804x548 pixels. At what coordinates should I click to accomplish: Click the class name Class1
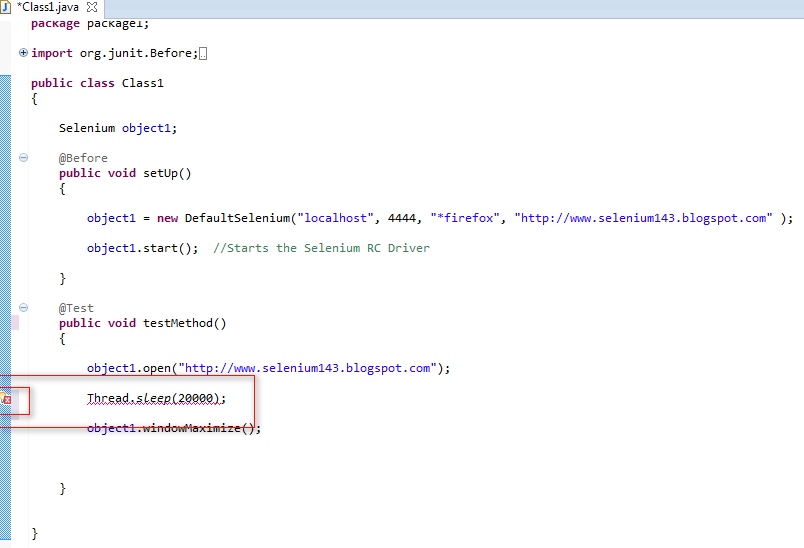(x=143, y=83)
